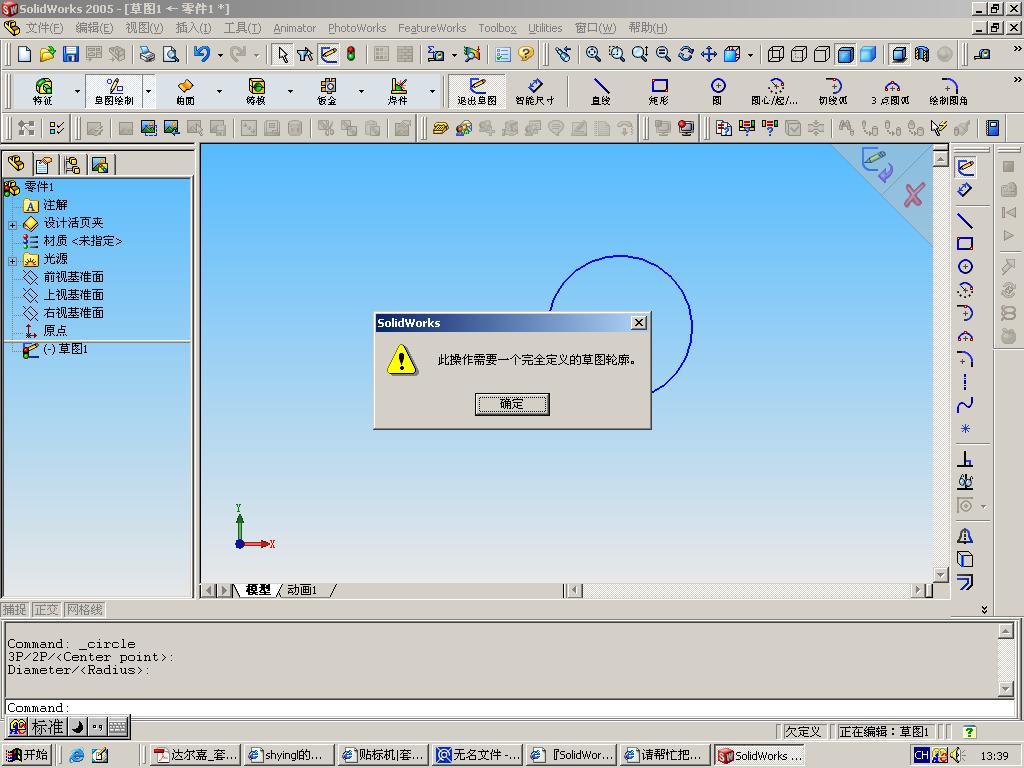Click the Open file folder icon
Screen dimensions: 1024x768
pyautogui.click(x=47, y=54)
